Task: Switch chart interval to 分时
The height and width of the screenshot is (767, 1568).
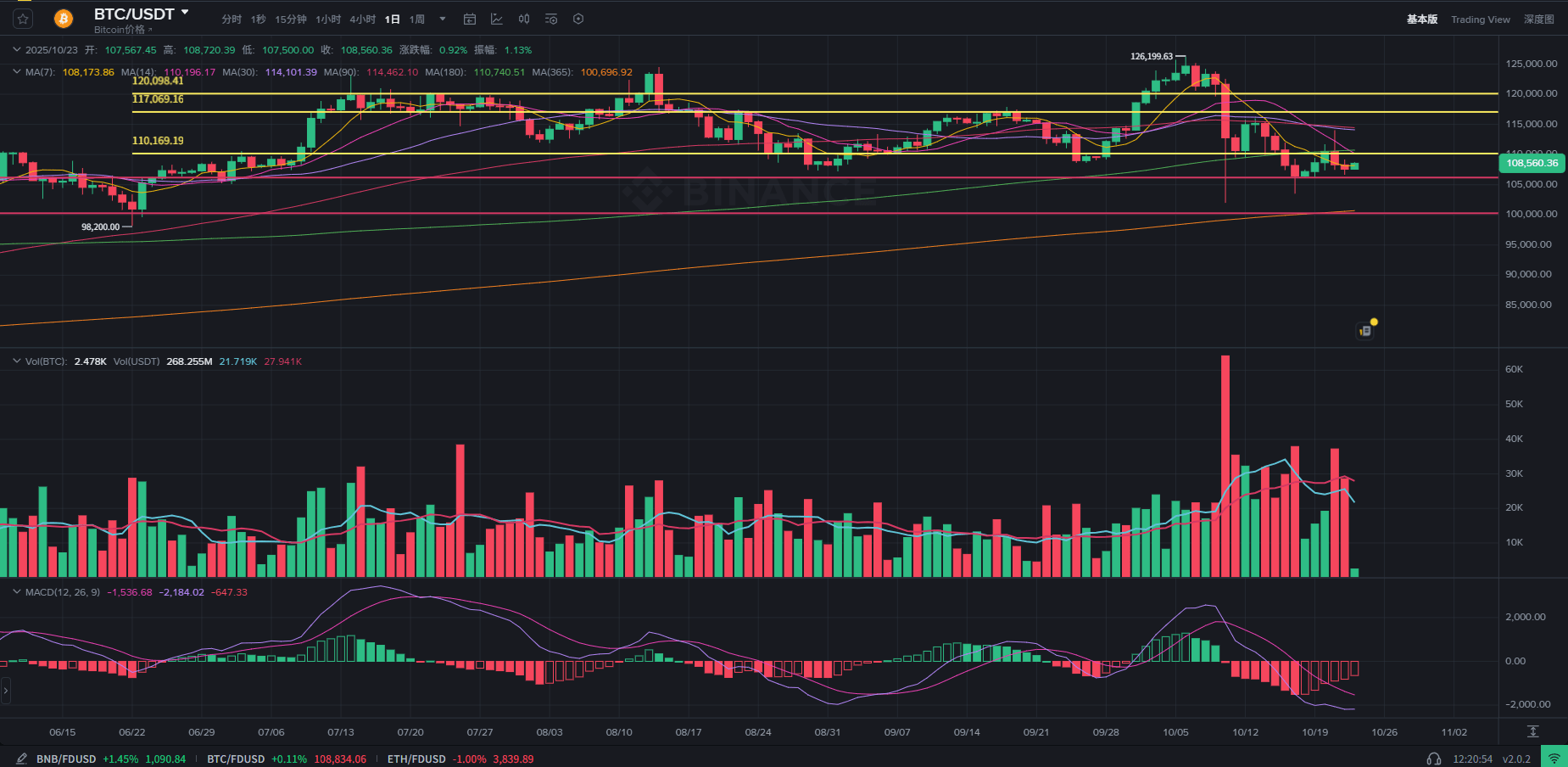Action: [232, 19]
